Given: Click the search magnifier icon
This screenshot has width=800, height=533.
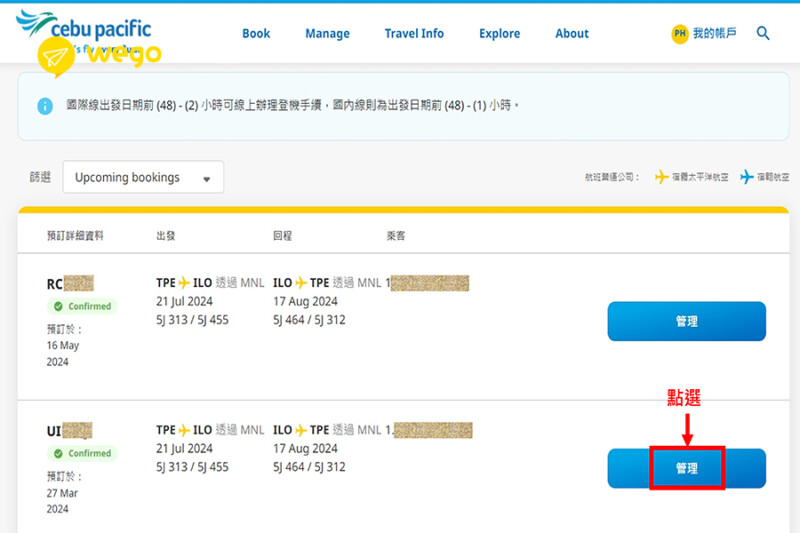Looking at the screenshot, I should (763, 33).
